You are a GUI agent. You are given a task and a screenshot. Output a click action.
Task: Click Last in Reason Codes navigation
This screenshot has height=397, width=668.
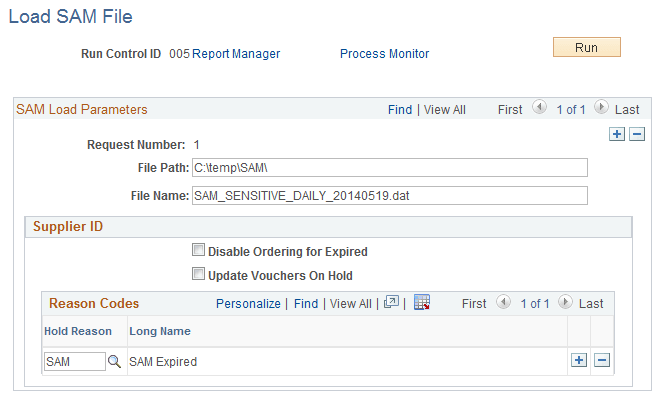591,303
